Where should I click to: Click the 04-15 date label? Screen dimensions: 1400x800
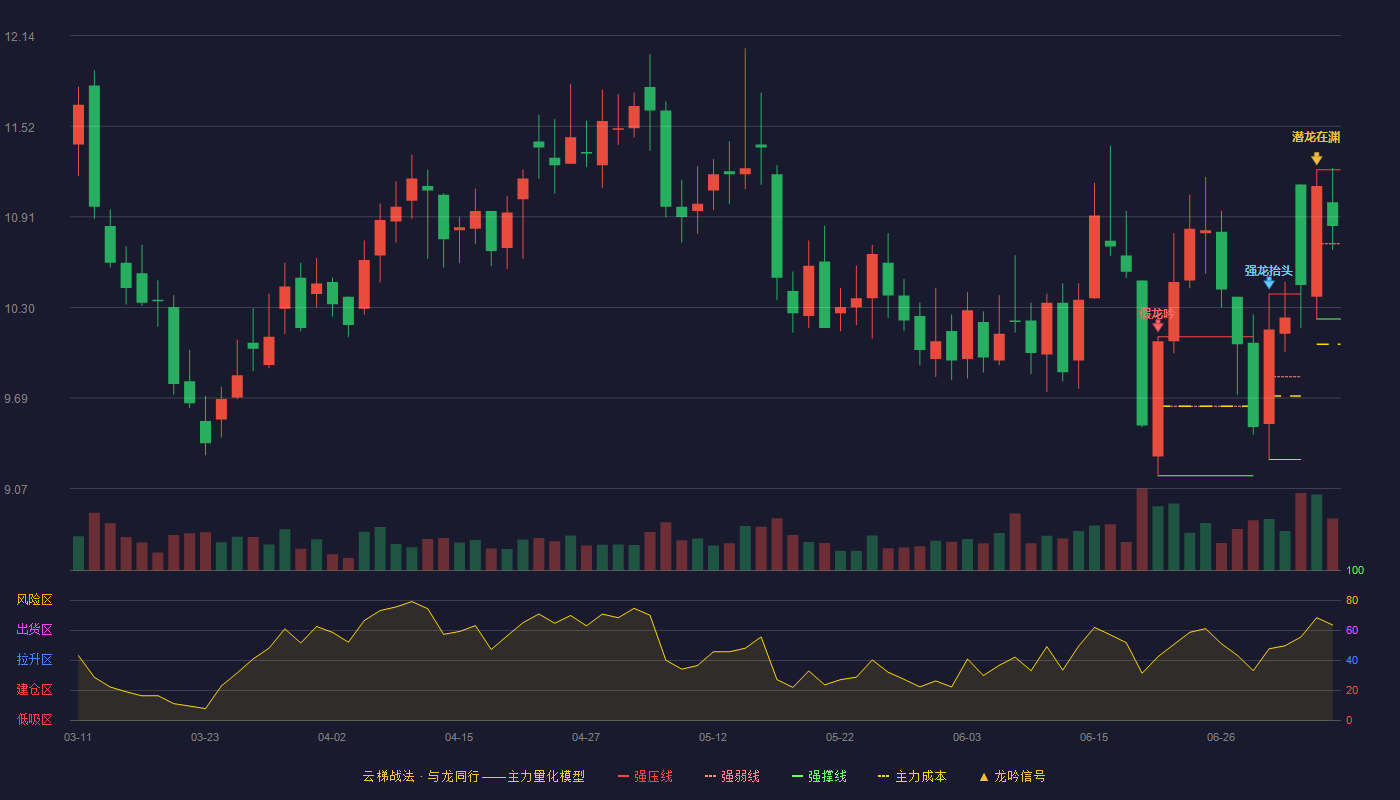tap(459, 737)
